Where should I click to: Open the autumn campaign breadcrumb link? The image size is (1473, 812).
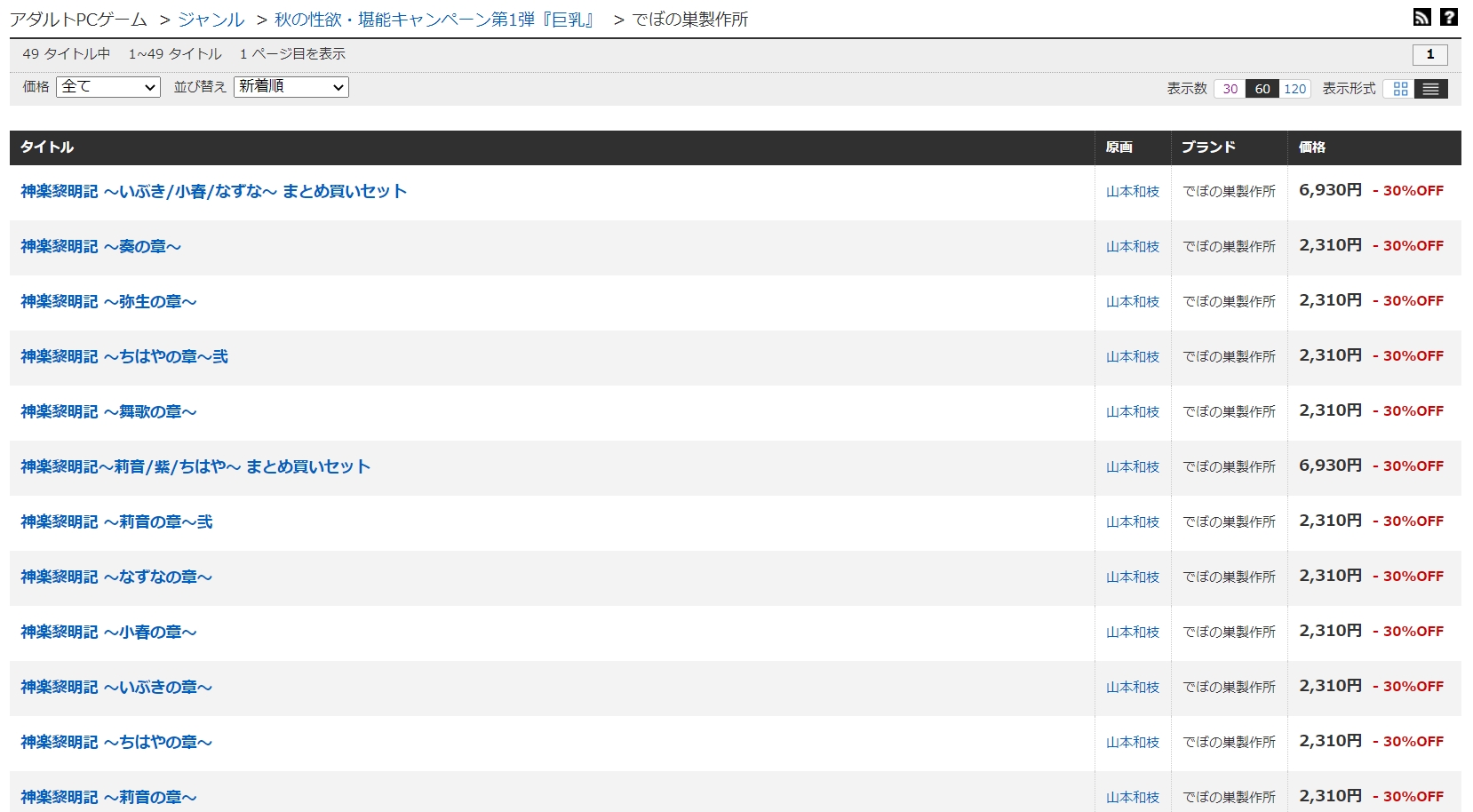pyautogui.click(x=435, y=20)
